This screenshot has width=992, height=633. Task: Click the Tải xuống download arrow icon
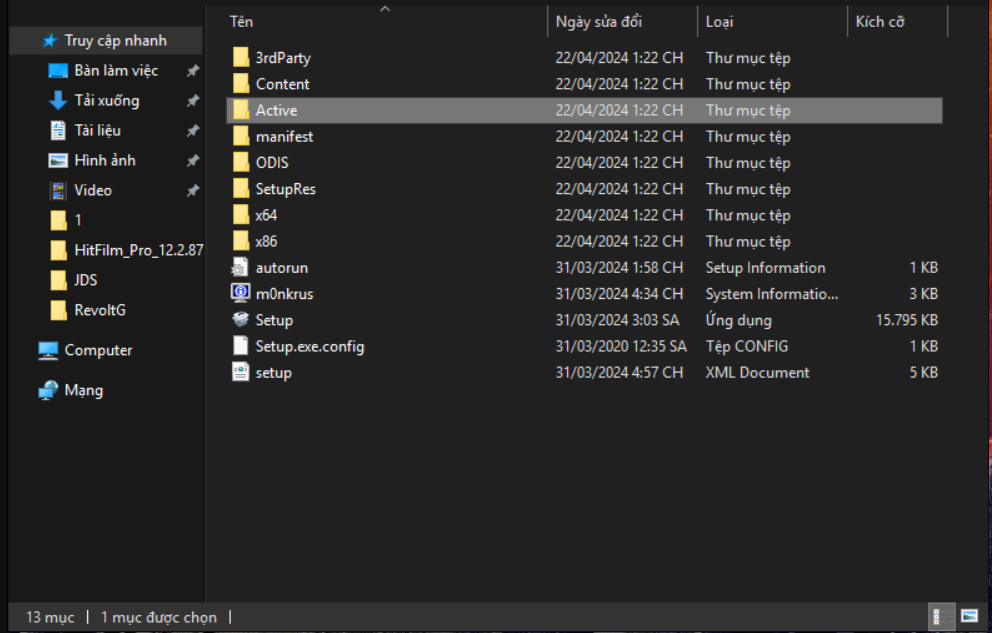58,101
